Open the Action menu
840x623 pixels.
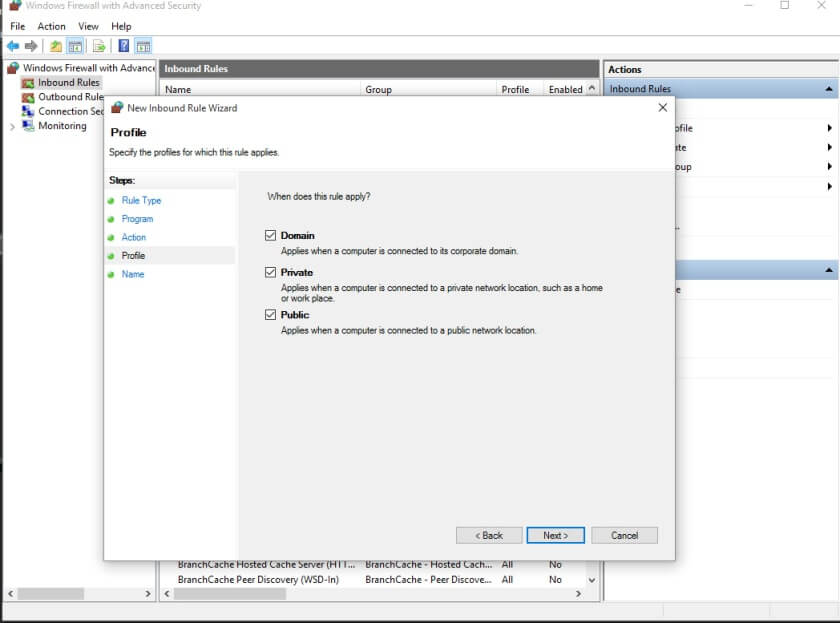click(x=51, y=26)
